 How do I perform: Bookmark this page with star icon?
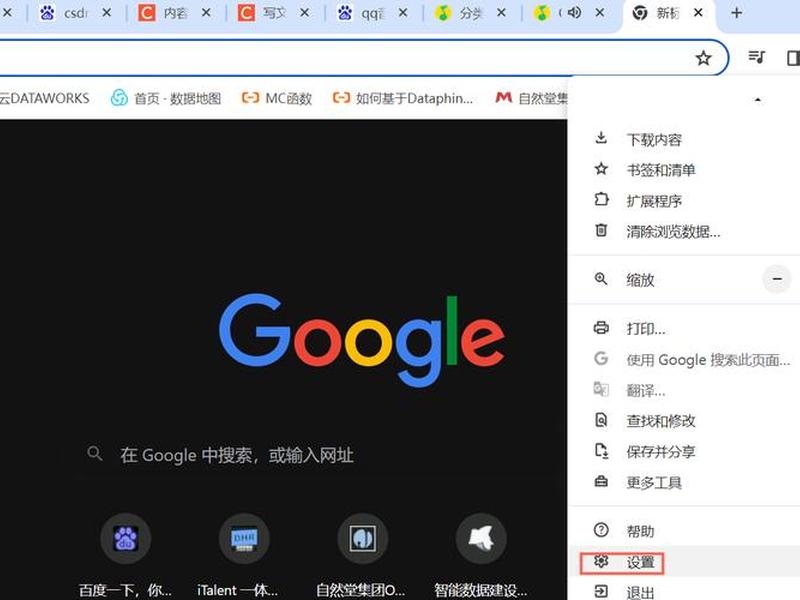[x=704, y=58]
